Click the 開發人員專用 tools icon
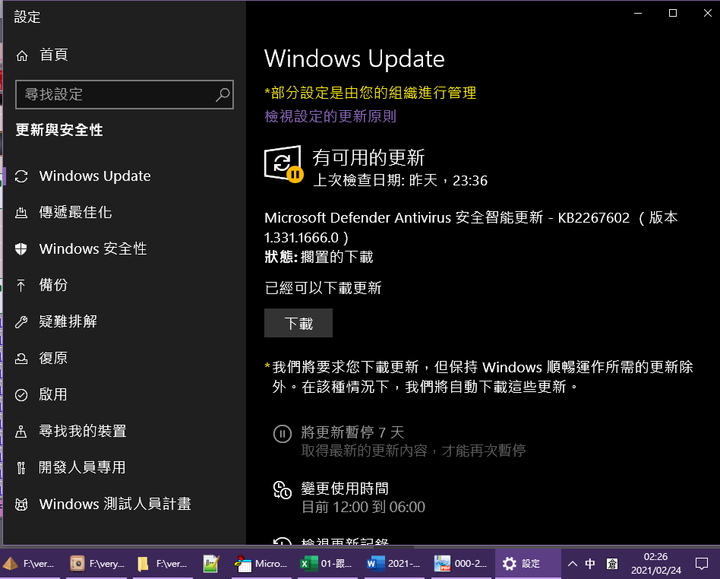Viewport: 720px width, 579px height. click(x=21, y=468)
